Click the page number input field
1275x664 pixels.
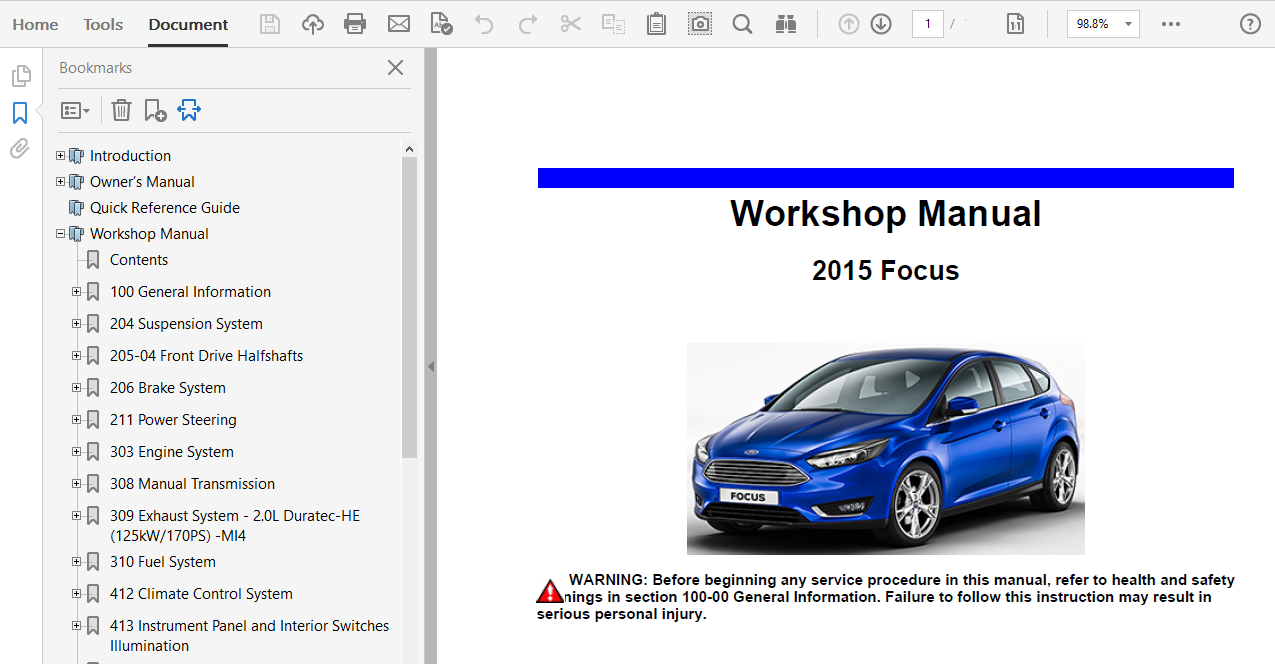click(x=927, y=24)
